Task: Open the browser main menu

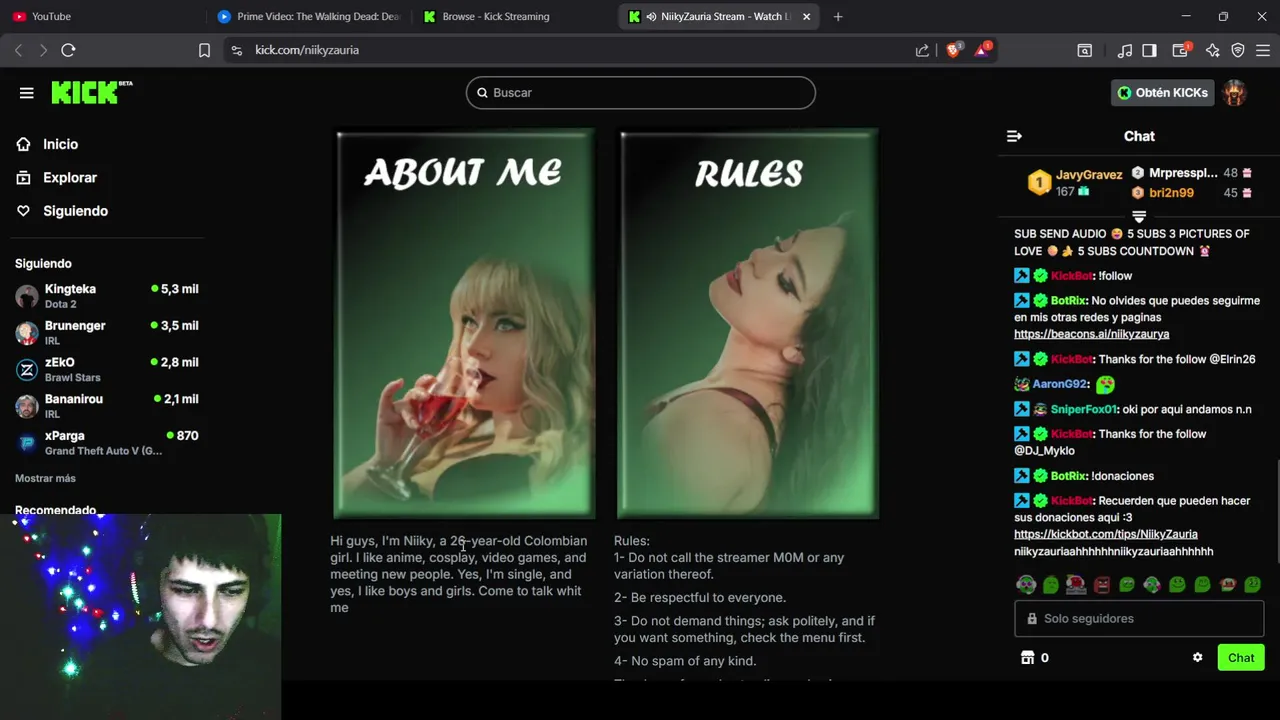Action: click(x=1262, y=50)
